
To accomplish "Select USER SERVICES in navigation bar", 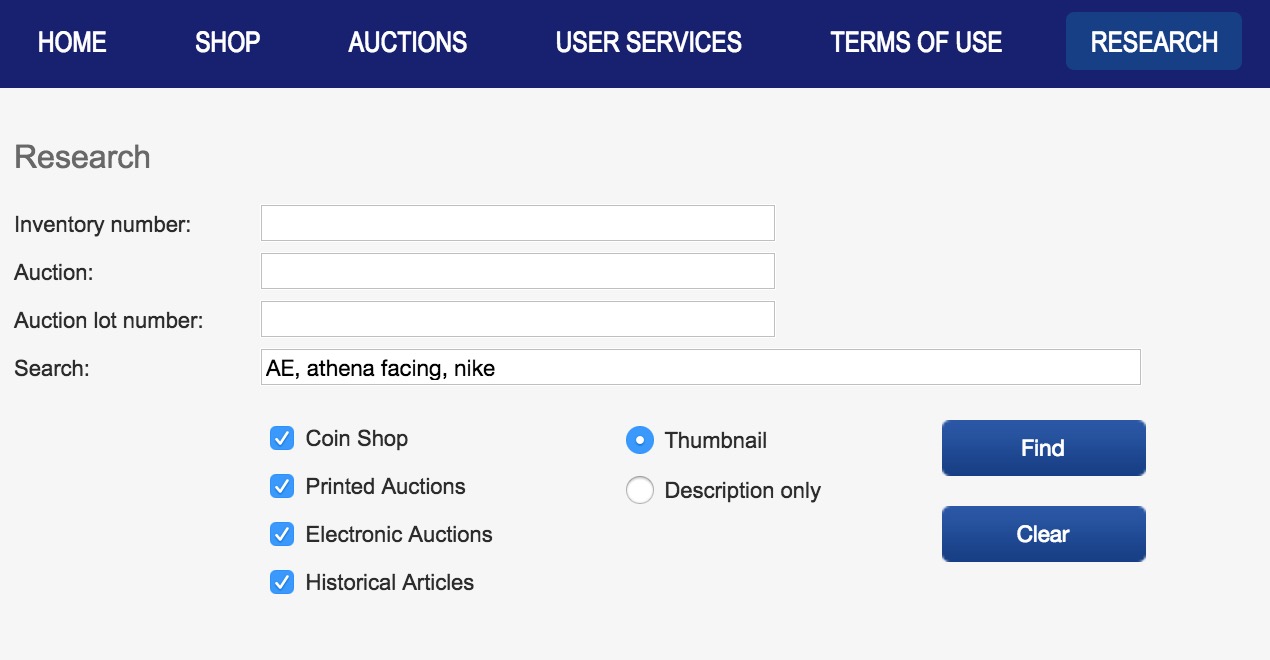I will pos(648,42).
